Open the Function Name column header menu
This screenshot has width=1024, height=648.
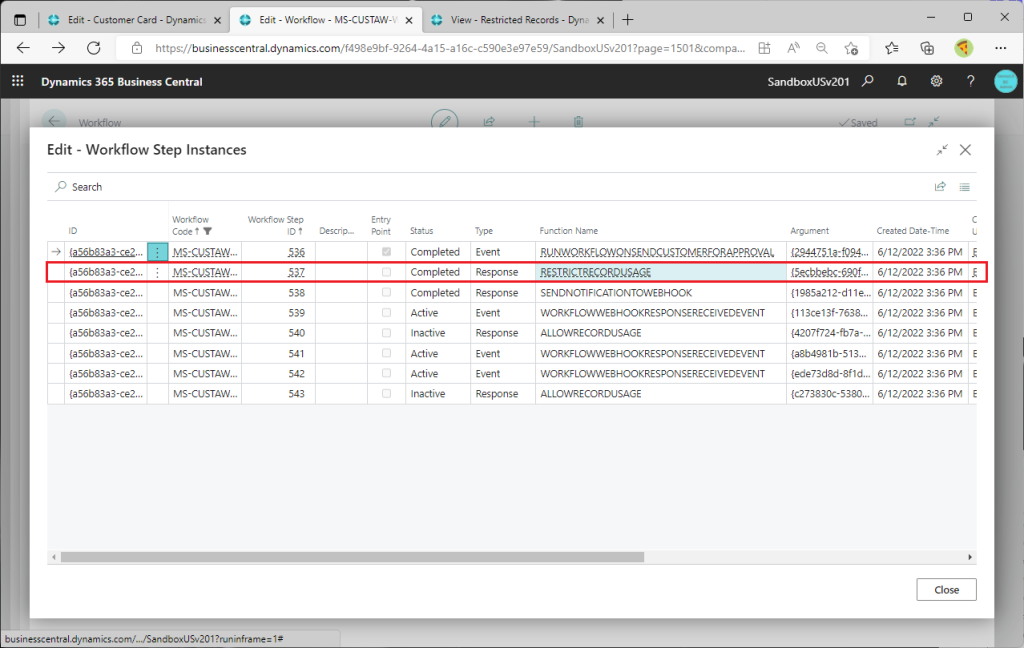(x=568, y=231)
